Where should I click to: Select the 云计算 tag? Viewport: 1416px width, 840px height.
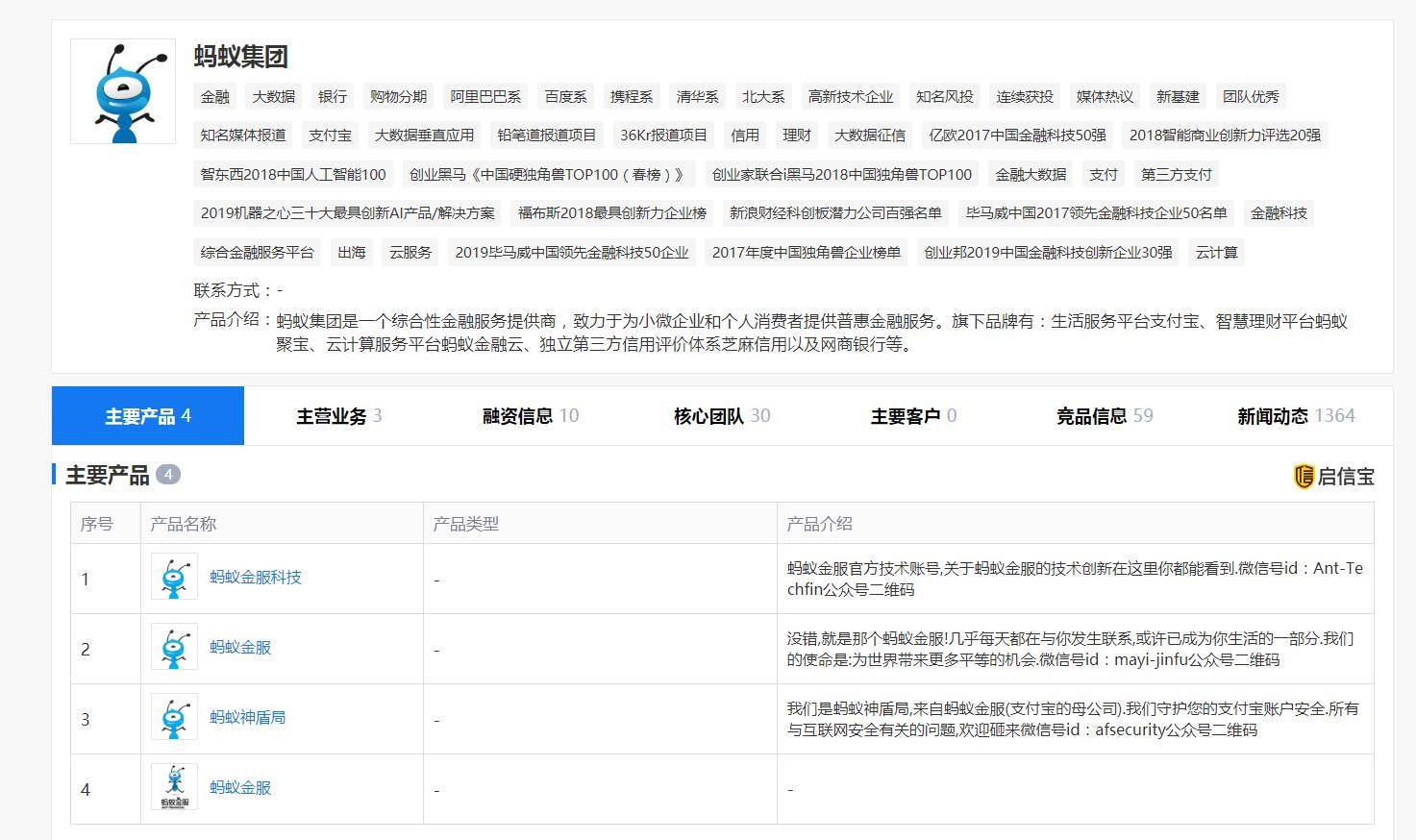[x=1216, y=252]
